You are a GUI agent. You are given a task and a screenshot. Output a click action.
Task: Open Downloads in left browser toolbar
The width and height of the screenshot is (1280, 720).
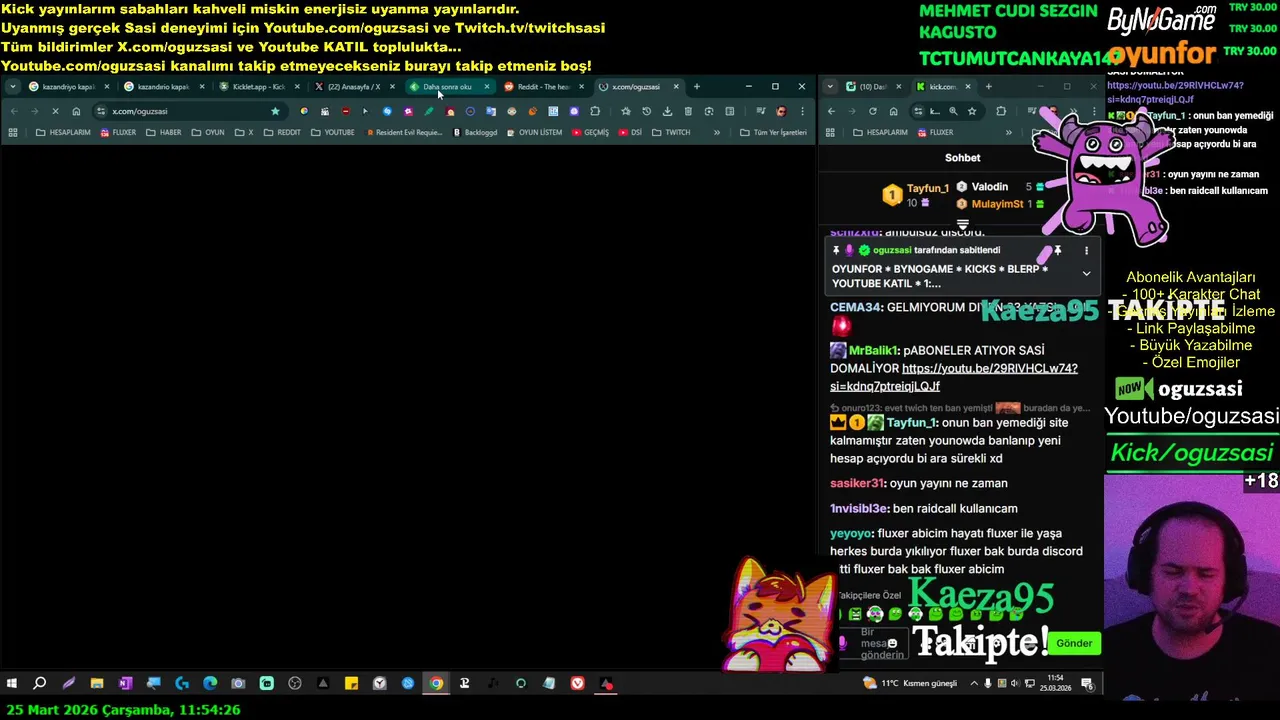(667, 111)
